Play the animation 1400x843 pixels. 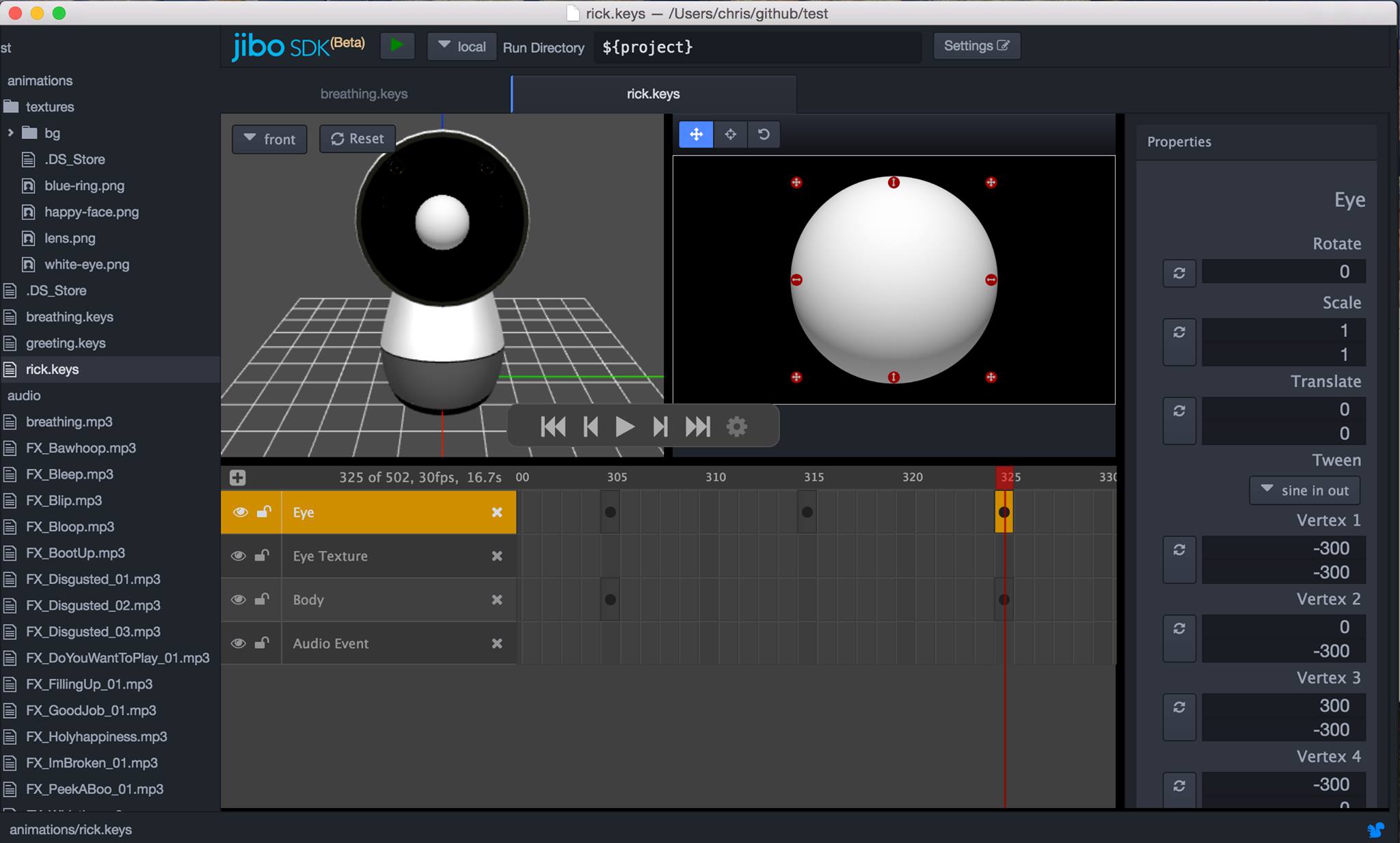(x=624, y=427)
